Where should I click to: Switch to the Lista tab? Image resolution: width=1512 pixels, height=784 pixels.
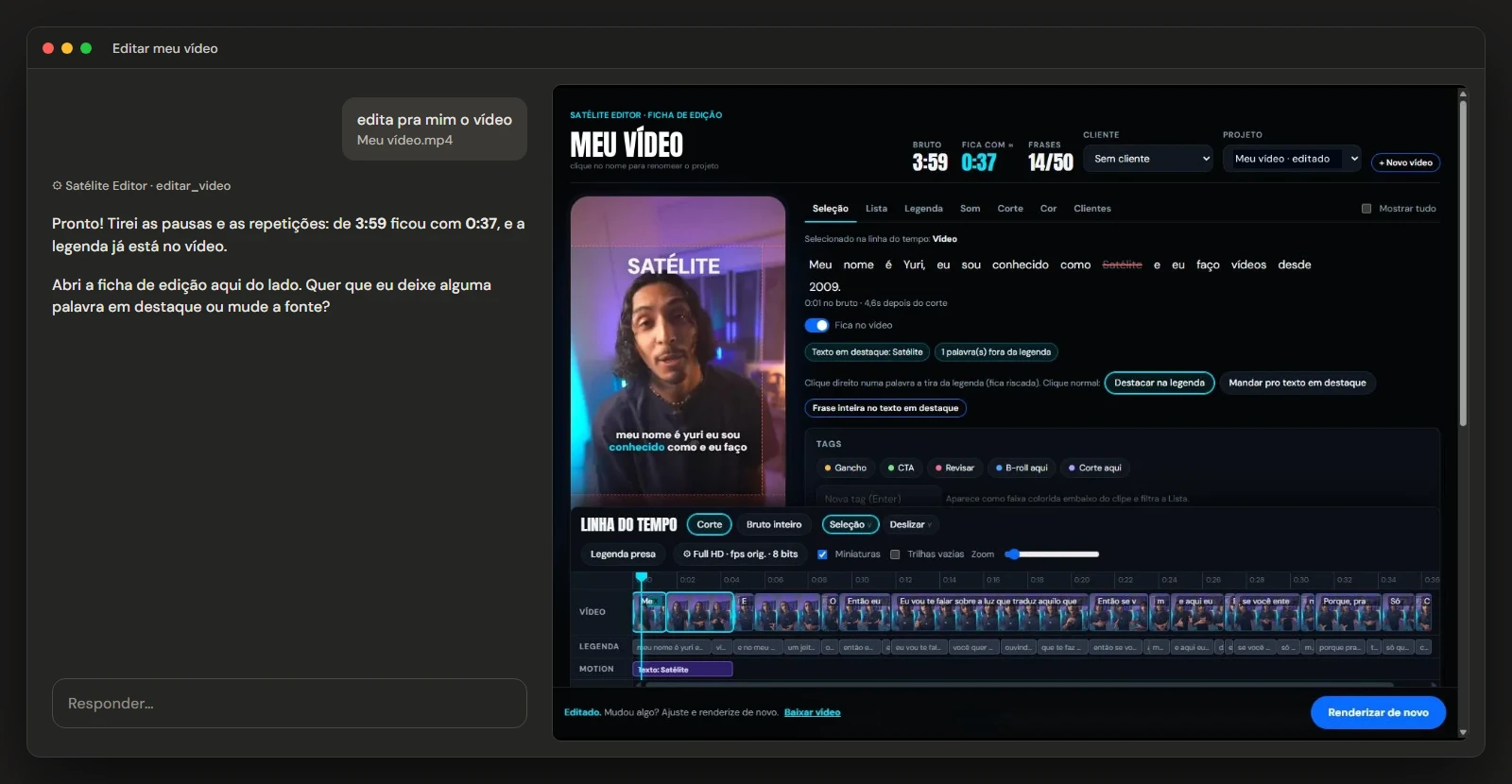tap(876, 209)
